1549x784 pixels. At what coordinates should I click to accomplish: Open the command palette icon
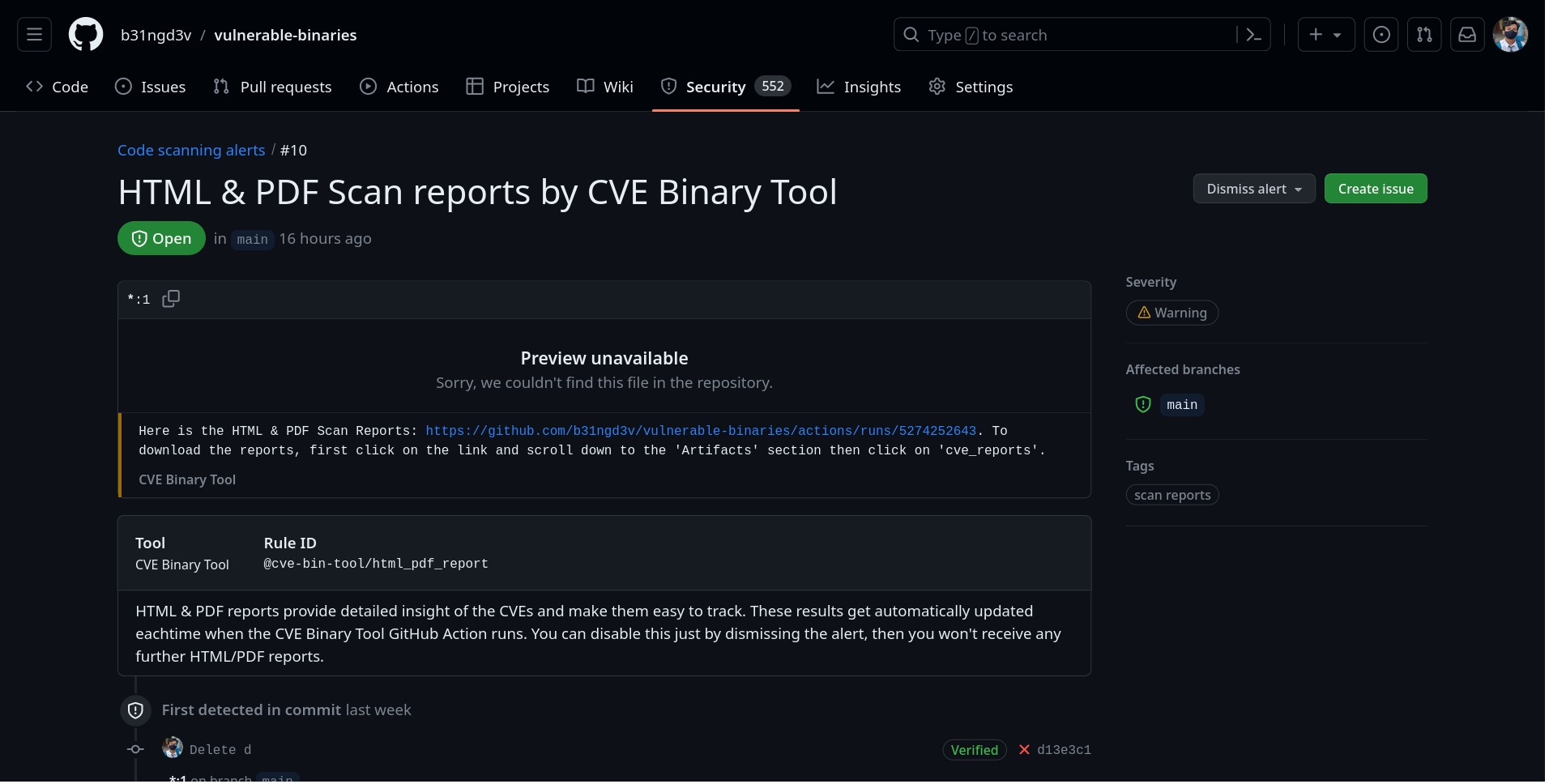pos(1253,35)
